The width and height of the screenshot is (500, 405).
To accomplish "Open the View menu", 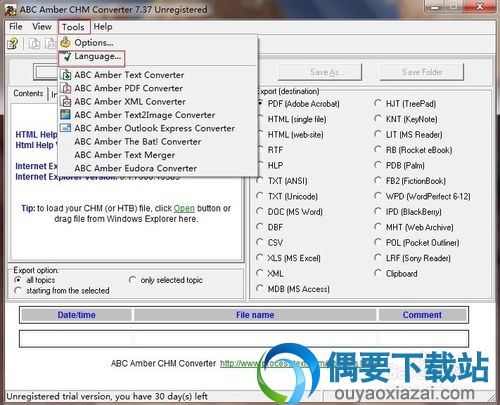I will (42, 27).
